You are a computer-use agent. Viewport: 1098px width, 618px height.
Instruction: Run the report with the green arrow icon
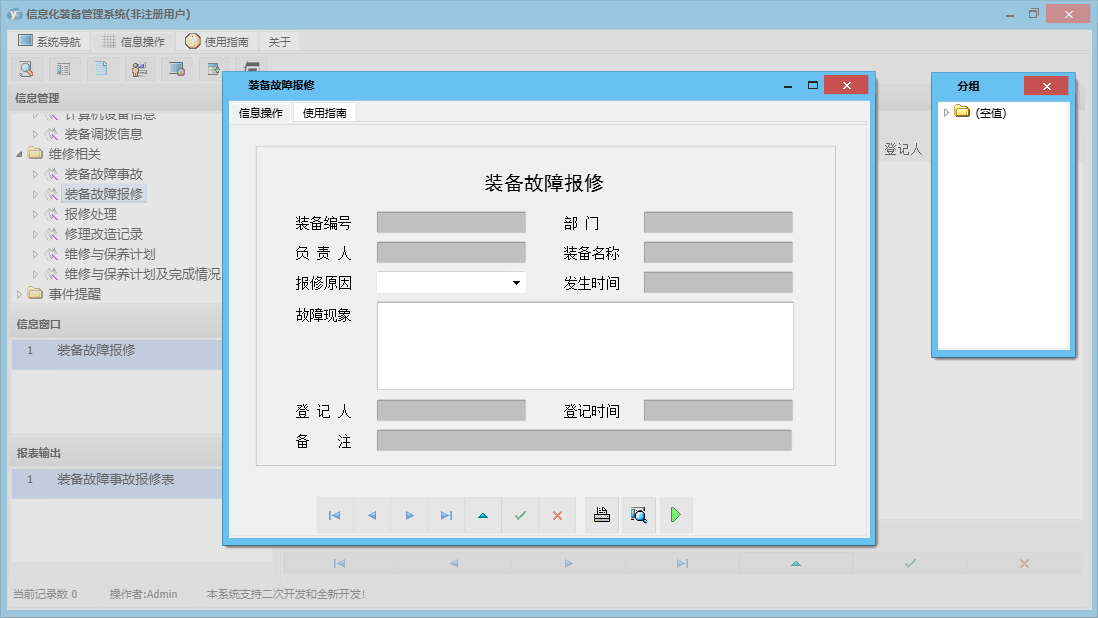click(675, 515)
